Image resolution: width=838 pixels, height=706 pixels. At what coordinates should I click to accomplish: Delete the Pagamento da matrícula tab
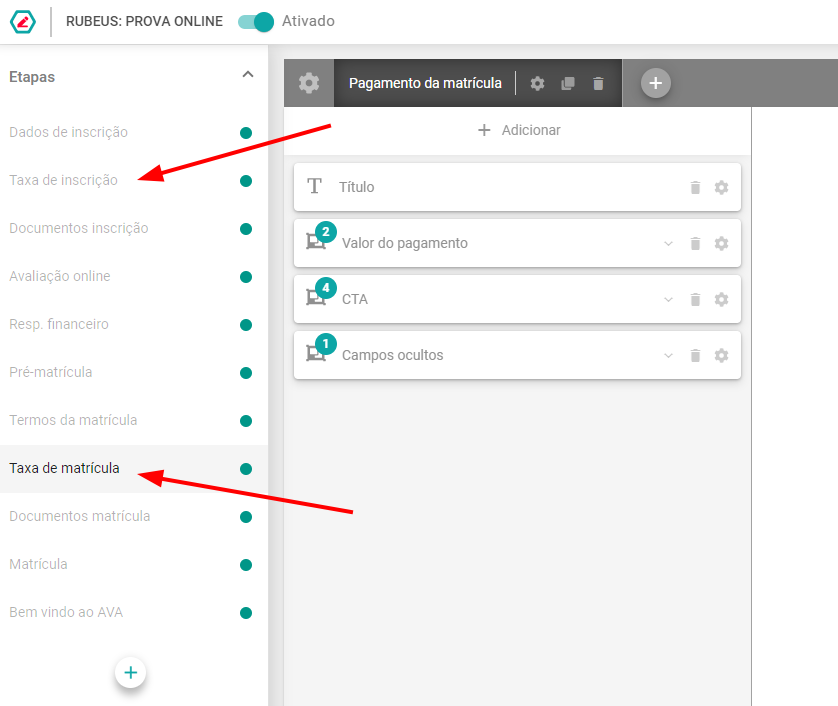[x=598, y=83]
